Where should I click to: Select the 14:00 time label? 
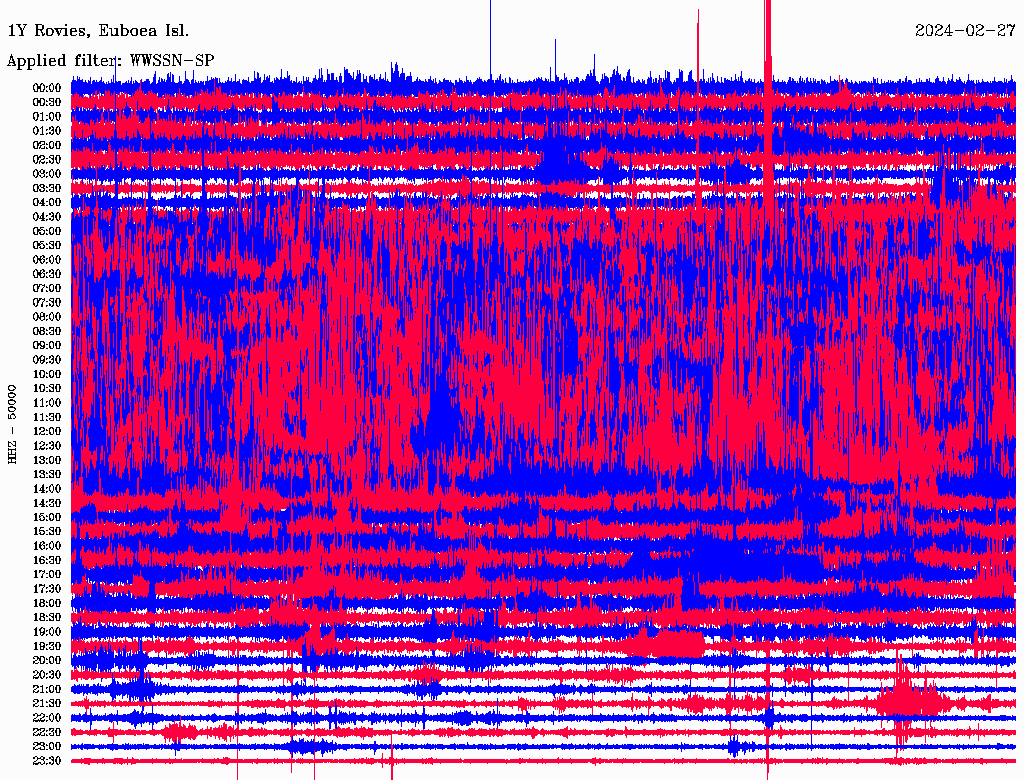tap(47, 488)
